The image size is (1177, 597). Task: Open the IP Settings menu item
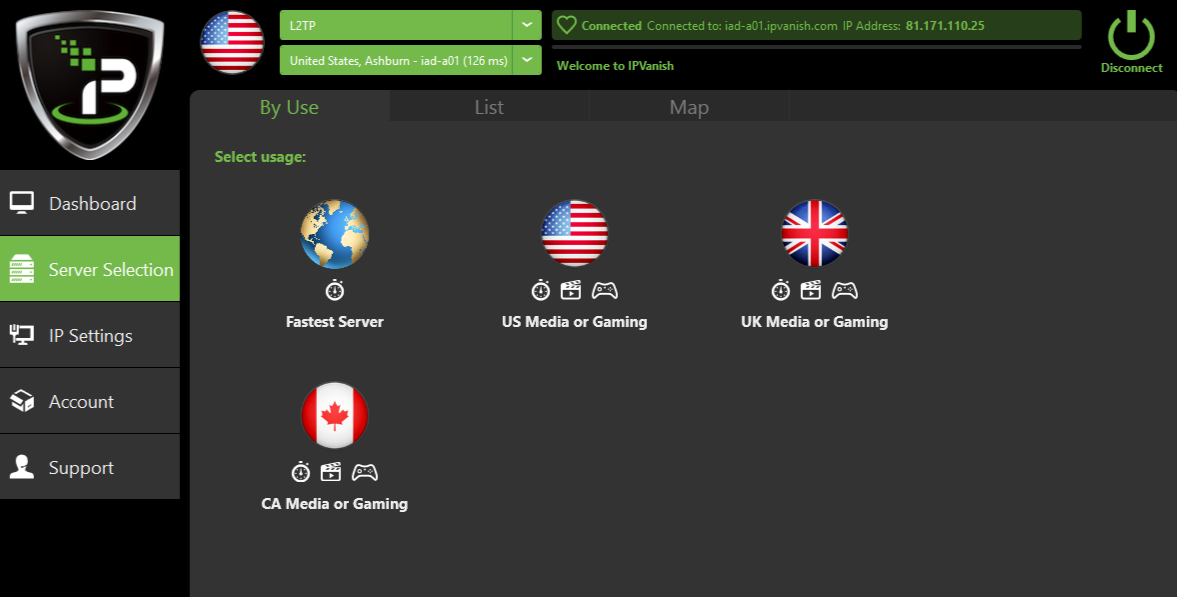click(90, 335)
